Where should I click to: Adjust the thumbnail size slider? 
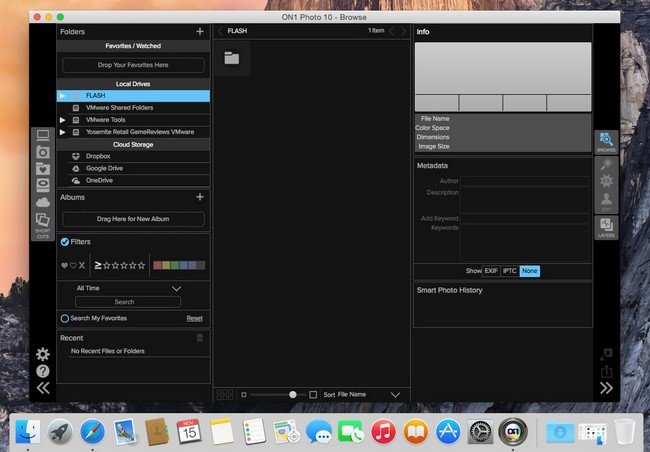click(293, 395)
